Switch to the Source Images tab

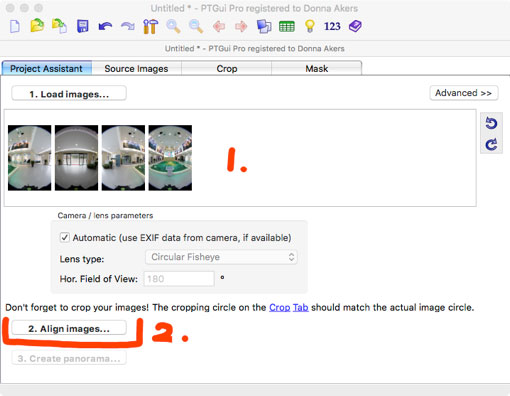[136, 68]
